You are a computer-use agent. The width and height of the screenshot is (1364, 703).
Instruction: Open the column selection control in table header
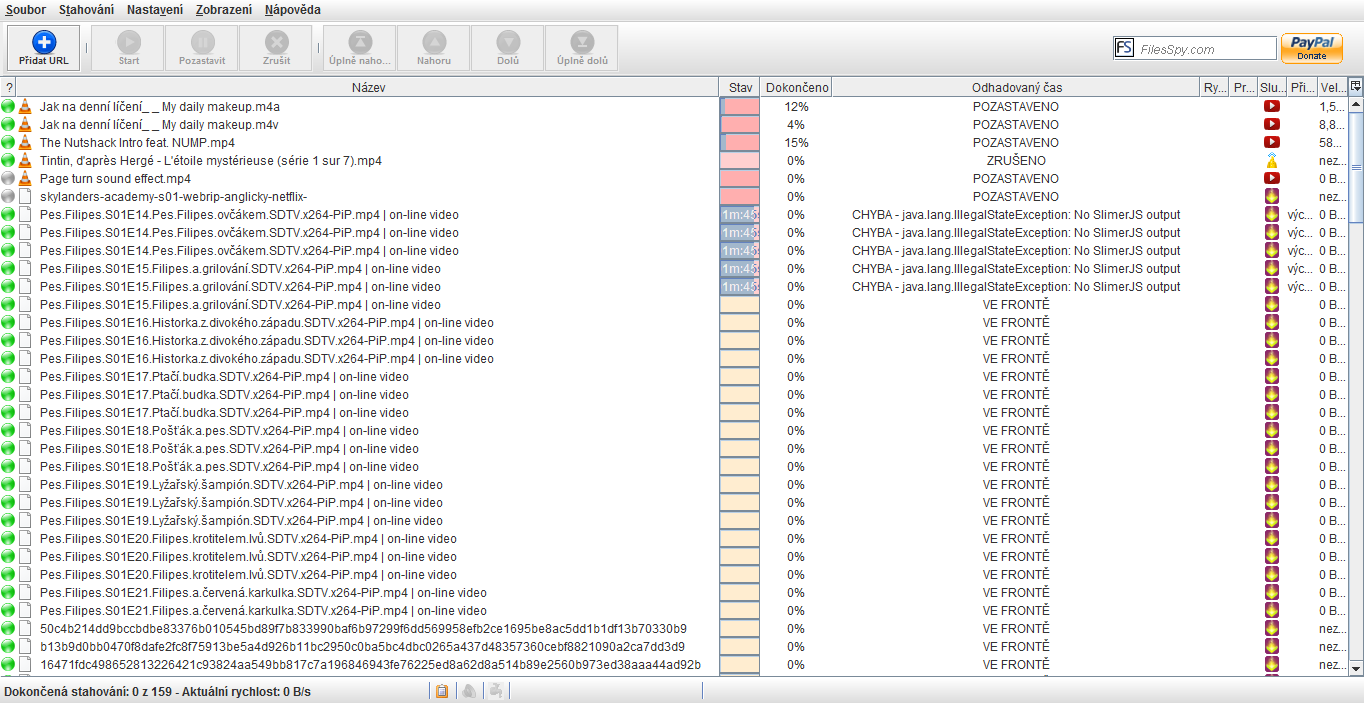1355,87
